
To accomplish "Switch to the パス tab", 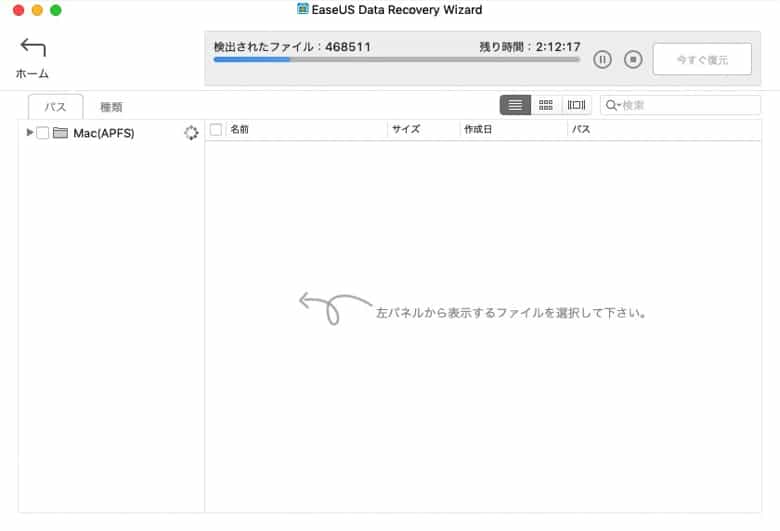I will click(x=55, y=107).
